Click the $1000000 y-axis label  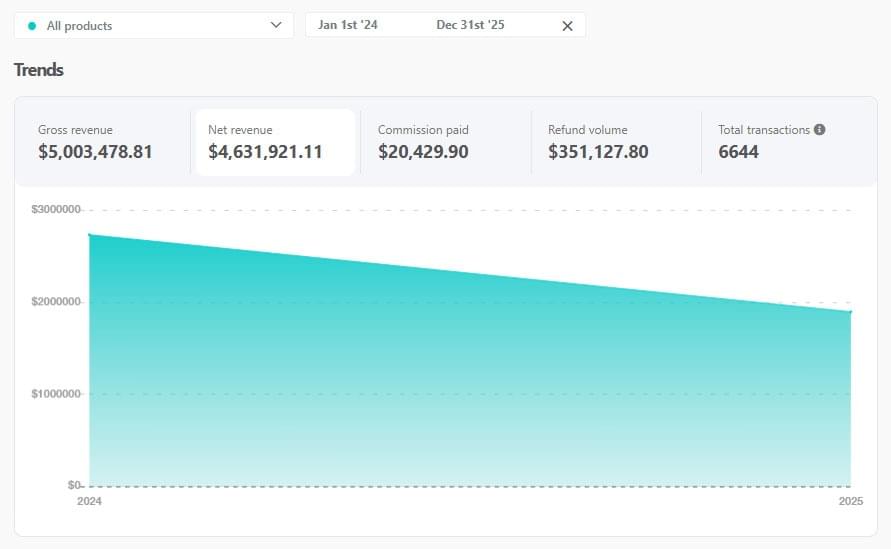pyautogui.click(x=58, y=394)
